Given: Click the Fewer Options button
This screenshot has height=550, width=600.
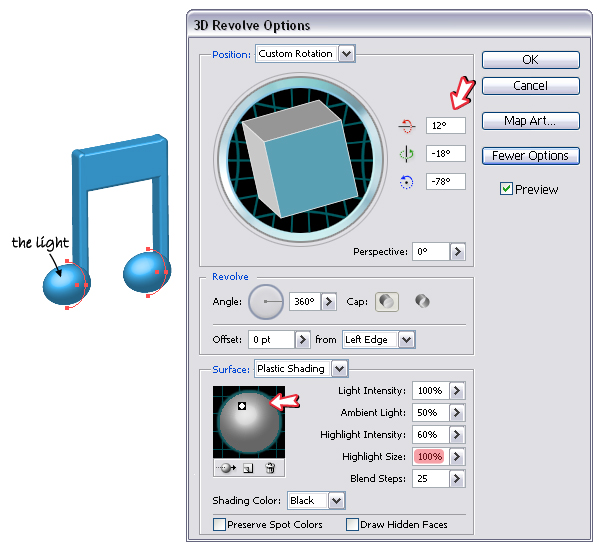Looking at the screenshot, I should point(530,156).
